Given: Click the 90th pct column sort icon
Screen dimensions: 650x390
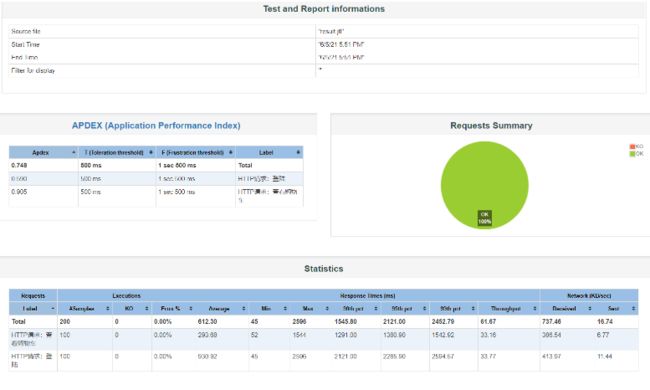Looking at the screenshot, I should (x=376, y=309).
